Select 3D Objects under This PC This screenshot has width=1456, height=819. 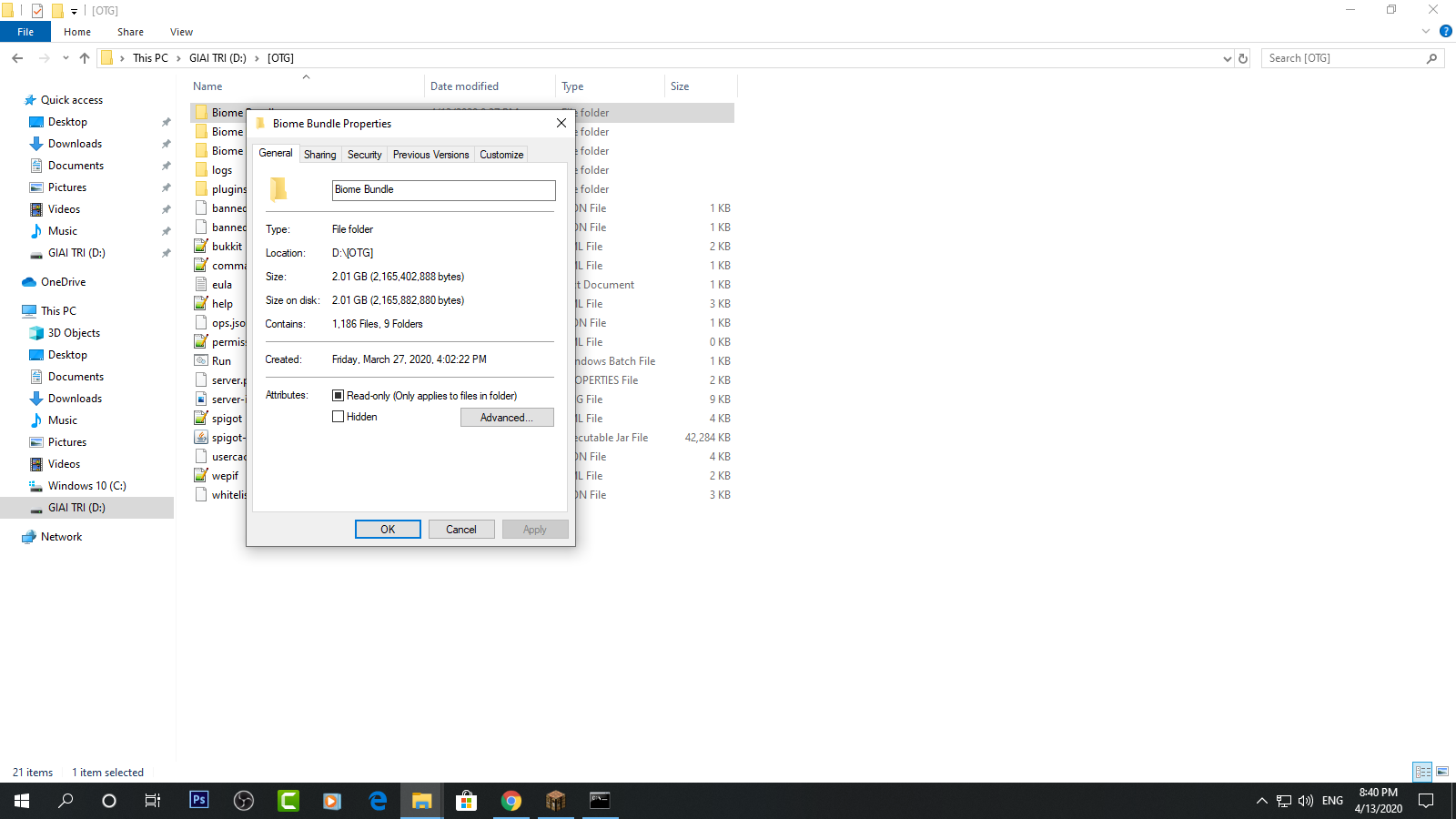74,333
